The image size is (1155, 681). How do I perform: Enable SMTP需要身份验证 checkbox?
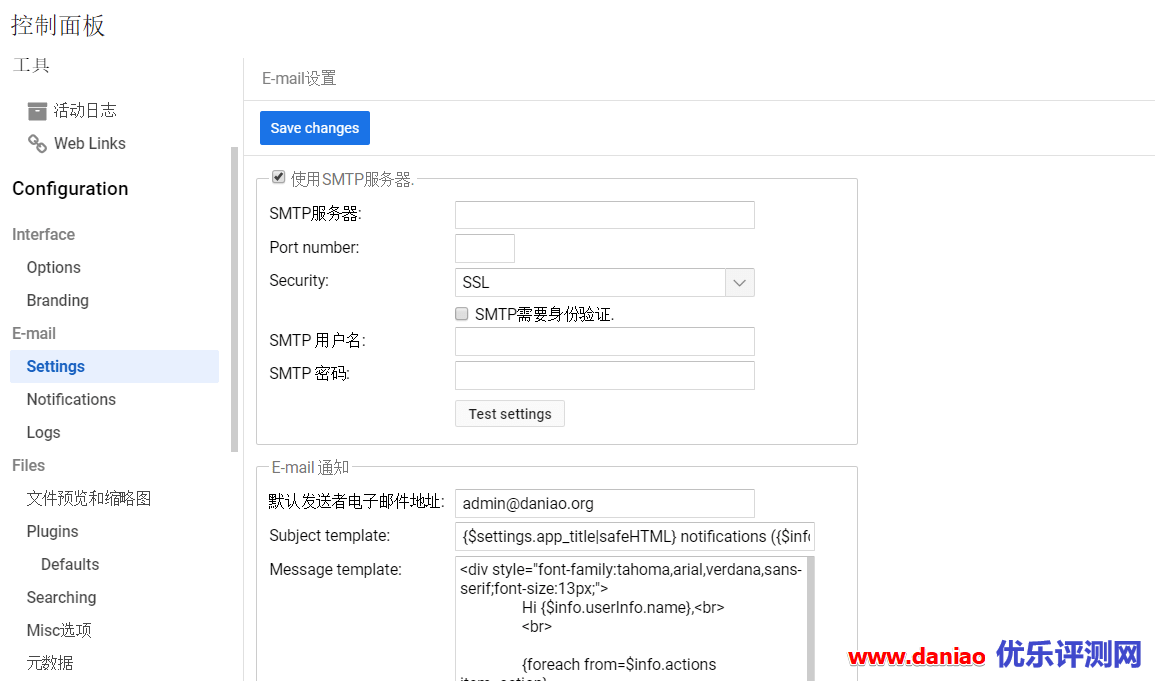tap(461, 313)
